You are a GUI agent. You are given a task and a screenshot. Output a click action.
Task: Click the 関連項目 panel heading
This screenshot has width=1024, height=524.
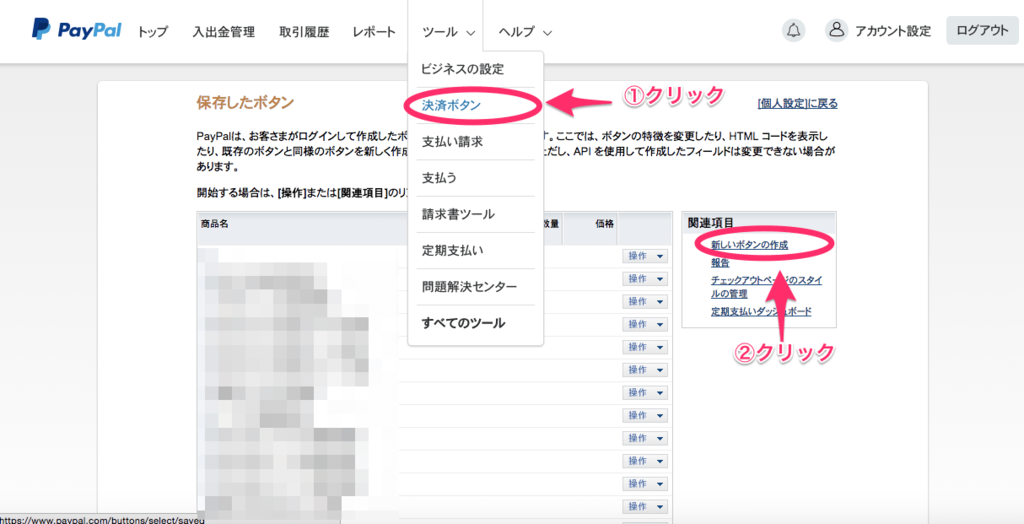tap(711, 223)
